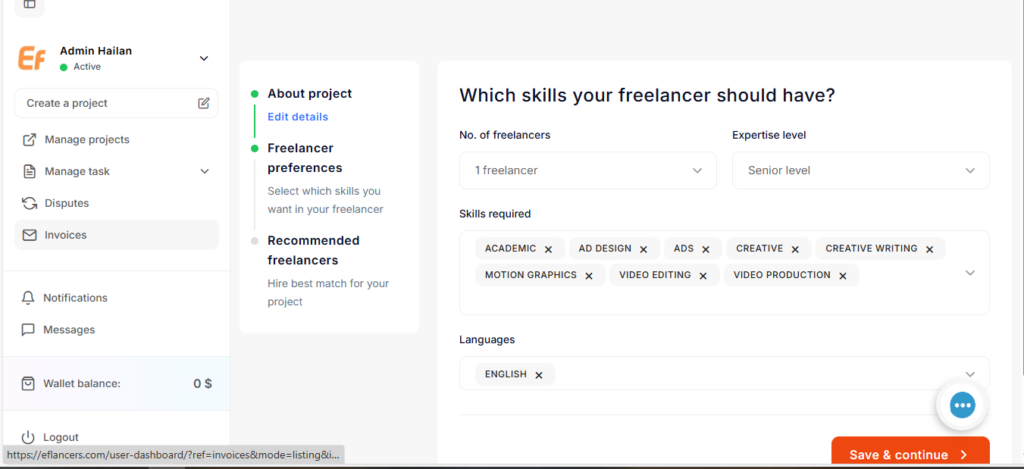The height and width of the screenshot is (469, 1024).
Task: Open the Expertise level dropdown
Action: (860, 170)
